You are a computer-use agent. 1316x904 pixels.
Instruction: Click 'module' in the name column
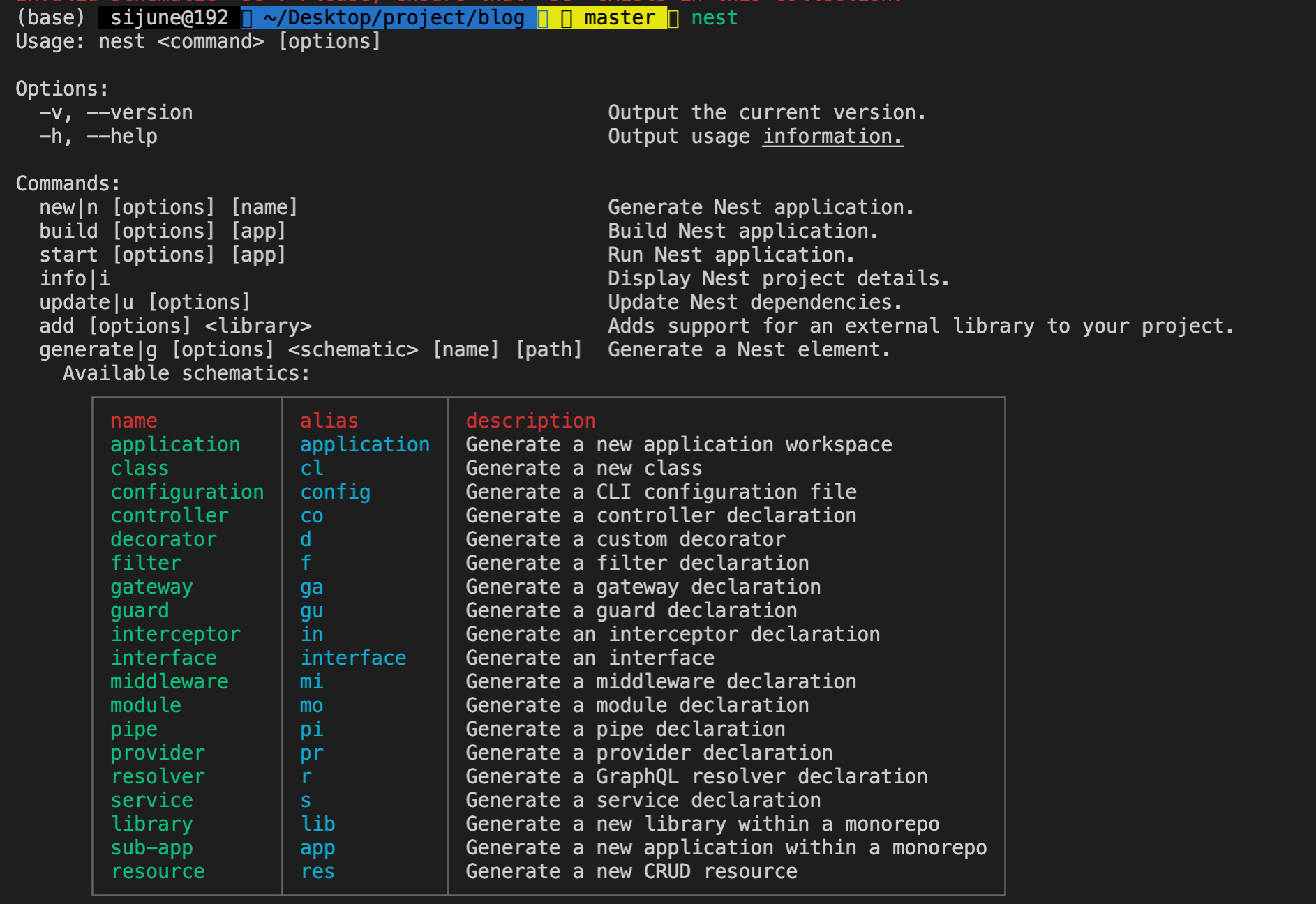(x=146, y=705)
